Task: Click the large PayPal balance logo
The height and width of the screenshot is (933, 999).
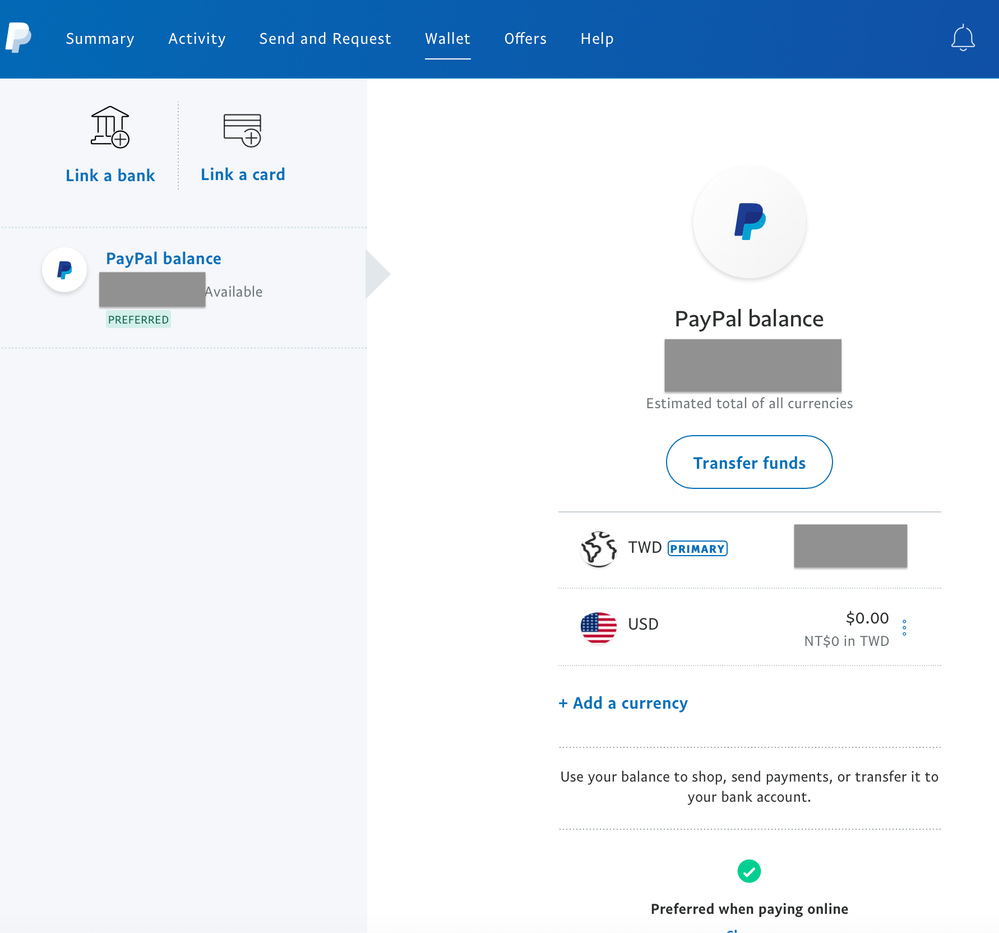Action: click(x=749, y=222)
